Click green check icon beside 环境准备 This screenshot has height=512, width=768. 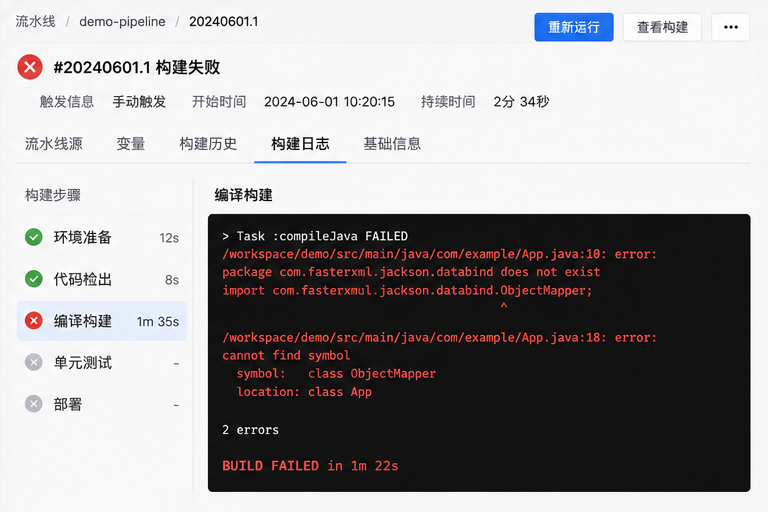34,237
